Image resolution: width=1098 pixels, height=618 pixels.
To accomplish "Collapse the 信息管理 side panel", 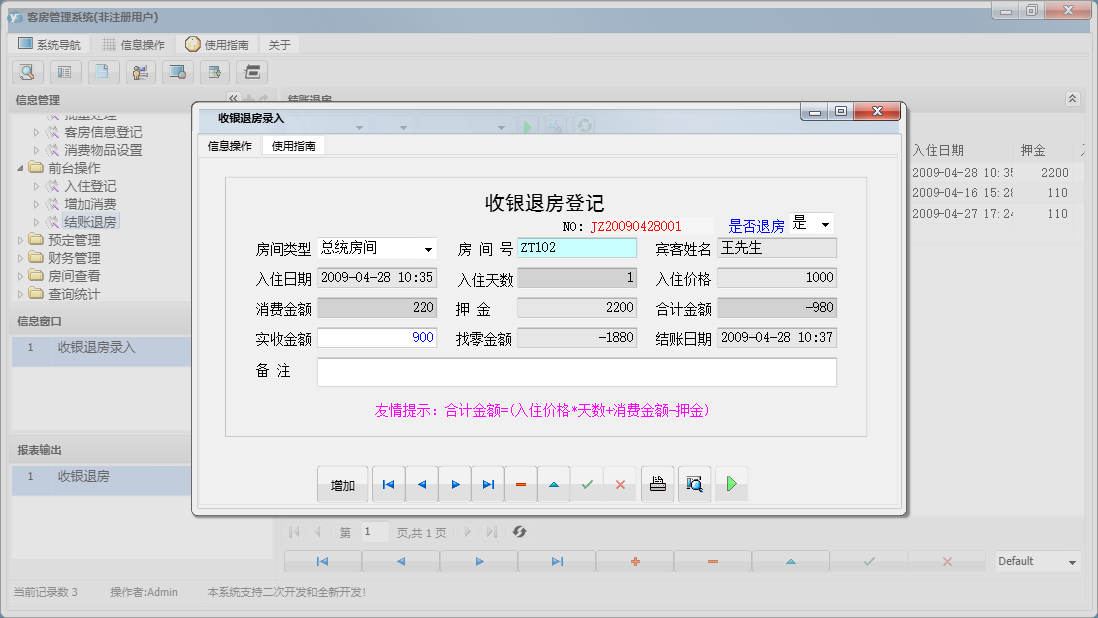I will tap(233, 99).
